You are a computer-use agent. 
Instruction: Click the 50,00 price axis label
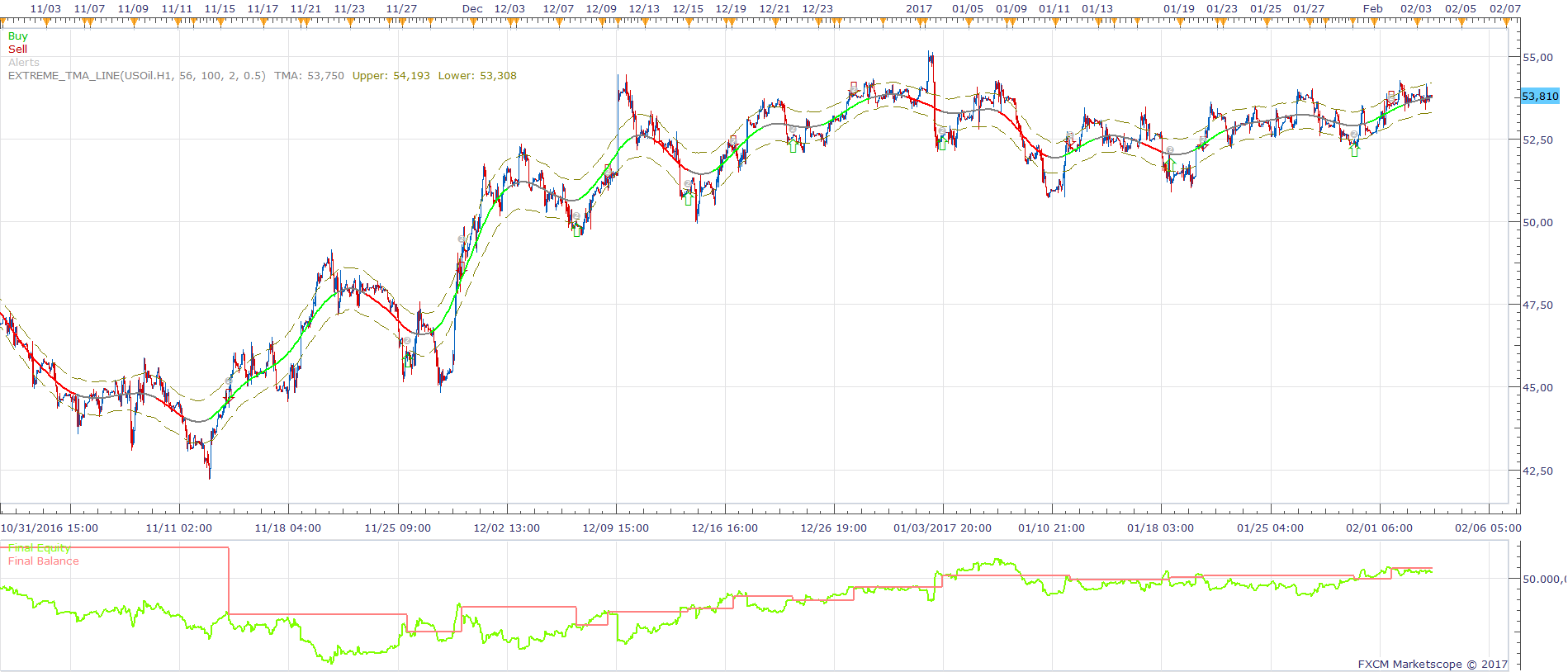click(x=1537, y=223)
